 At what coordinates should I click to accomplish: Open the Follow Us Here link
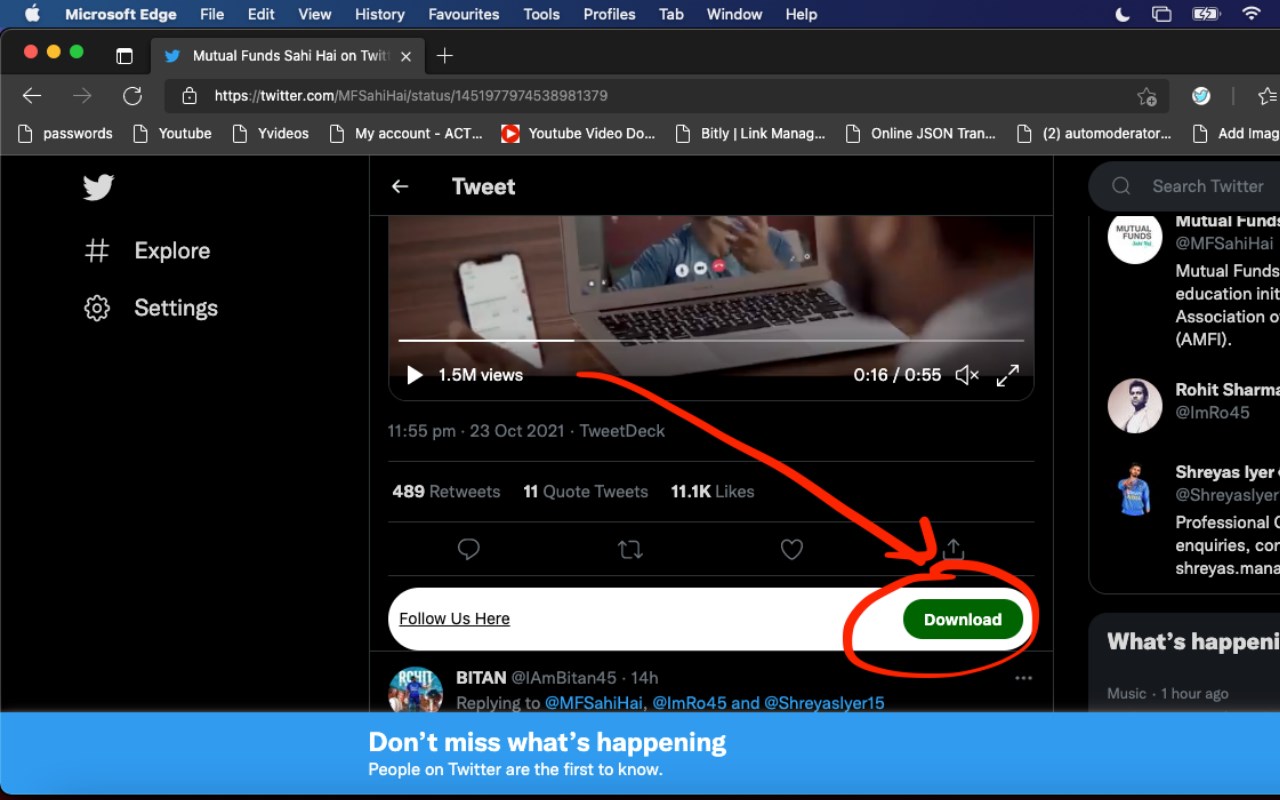(x=454, y=619)
